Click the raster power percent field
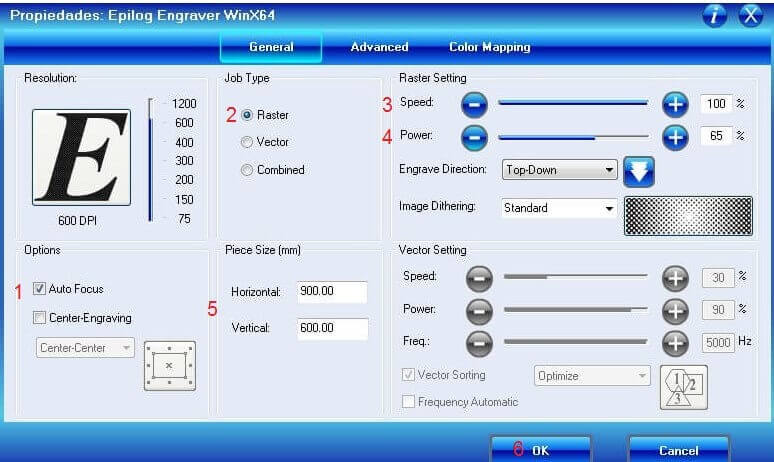 pyautogui.click(x=716, y=136)
